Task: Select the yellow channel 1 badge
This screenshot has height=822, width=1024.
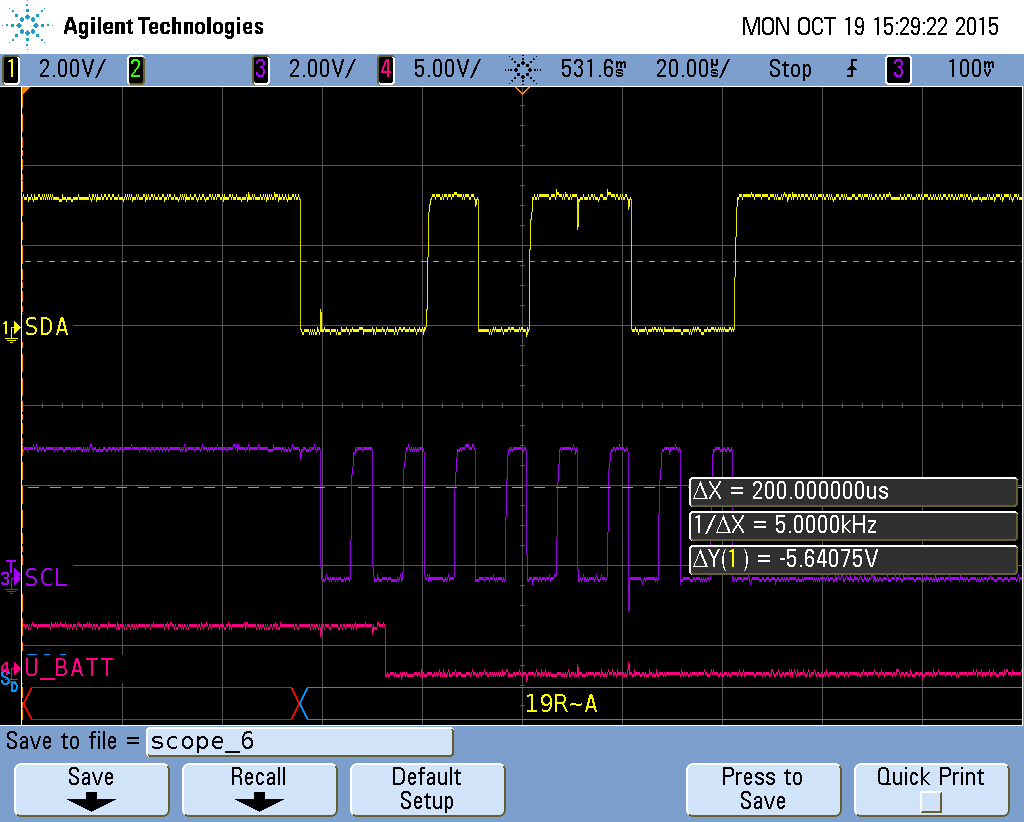Action: point(12,69)
